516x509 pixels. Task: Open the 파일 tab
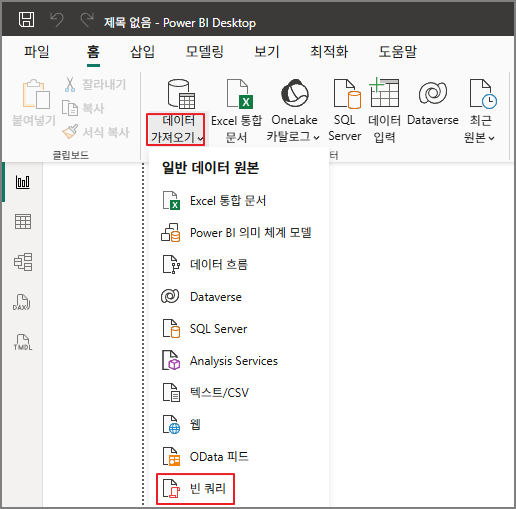[37, 52]
